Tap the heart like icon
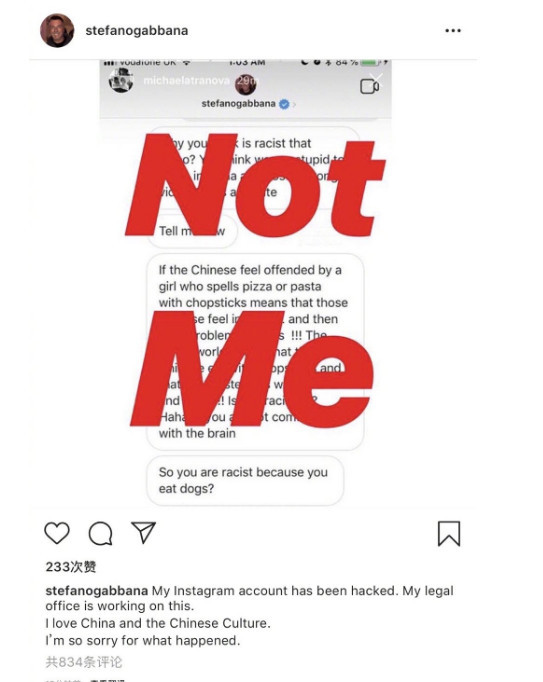 [x=57, y=533]
